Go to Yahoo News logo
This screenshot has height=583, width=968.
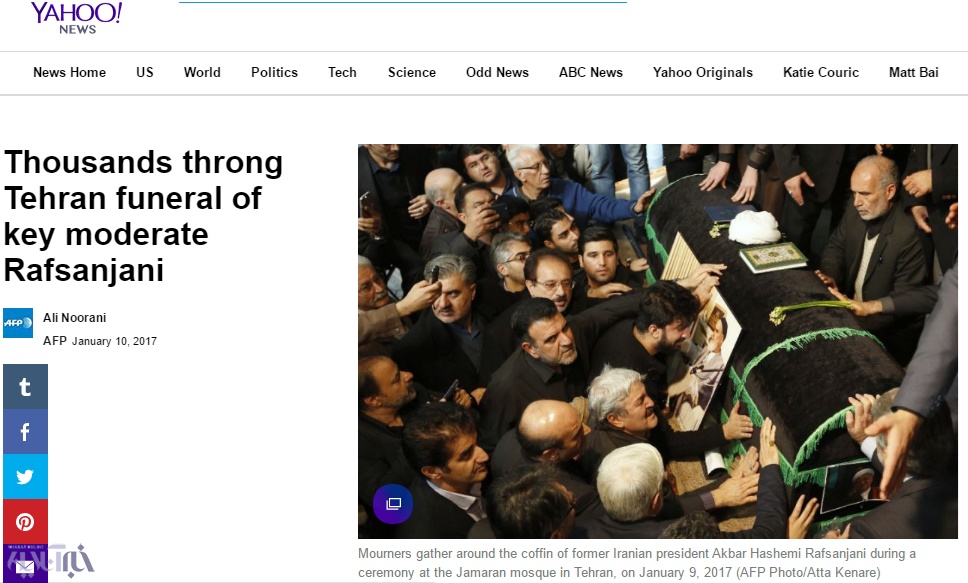(x=77, y=18)
